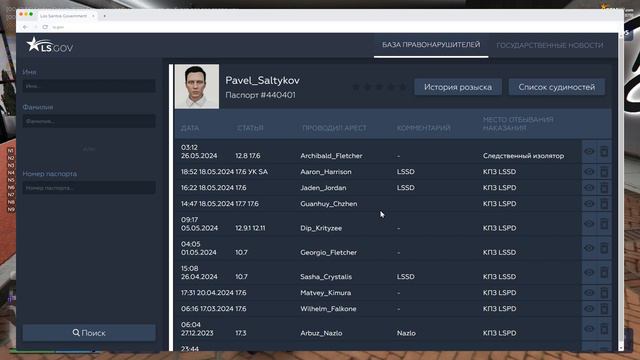
Task: Click the browser back arrow
Action: (x=25, y=27)
